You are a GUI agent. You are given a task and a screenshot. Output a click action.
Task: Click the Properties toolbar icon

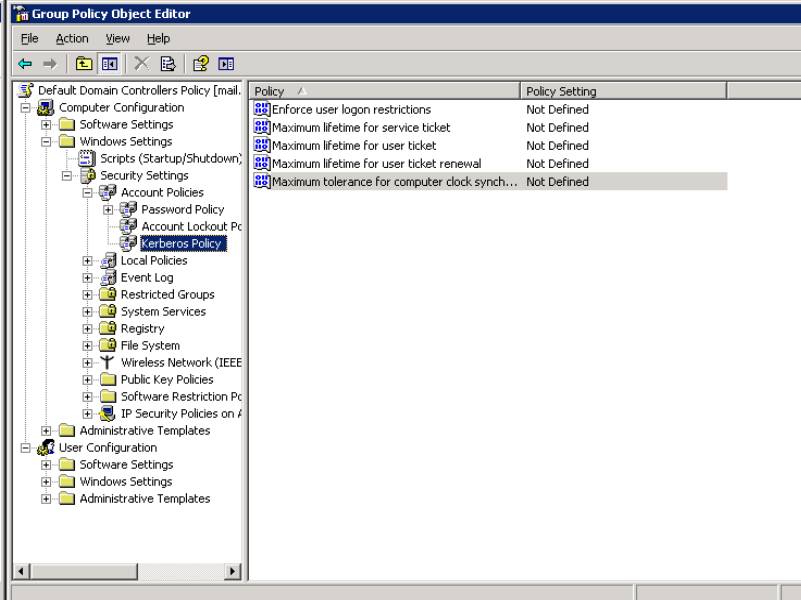(168, 64)
